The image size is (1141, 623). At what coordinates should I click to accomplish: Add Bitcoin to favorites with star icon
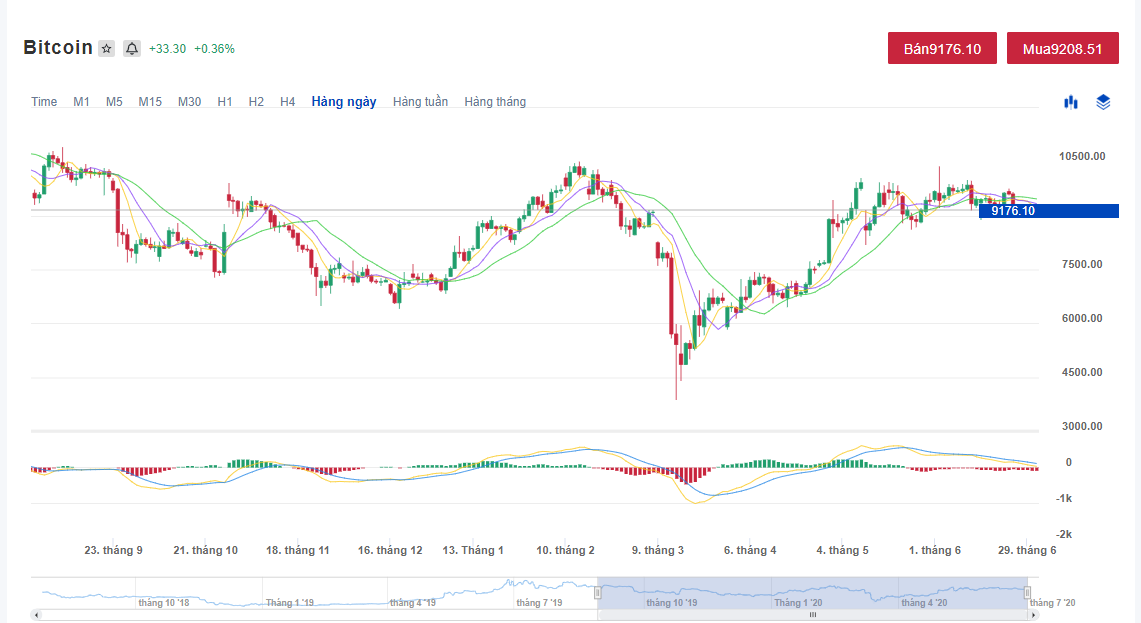(x=107, y=49)
